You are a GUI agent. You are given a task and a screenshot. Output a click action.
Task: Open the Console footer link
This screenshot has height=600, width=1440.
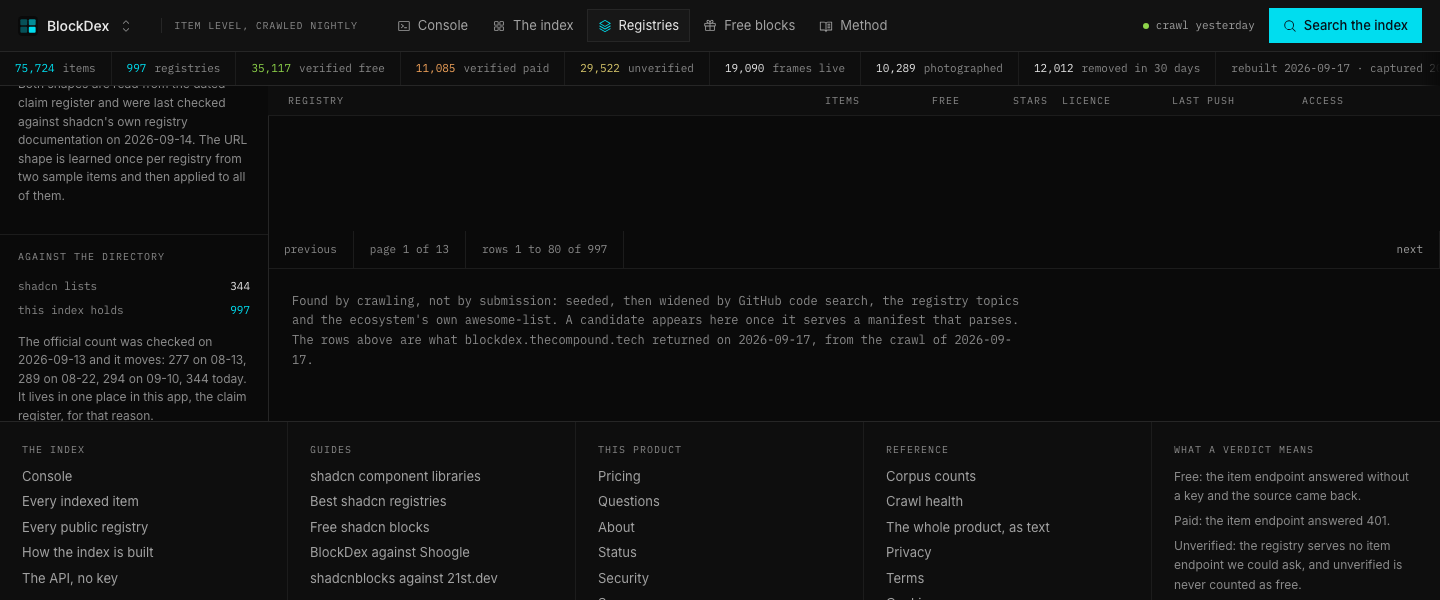47,477
